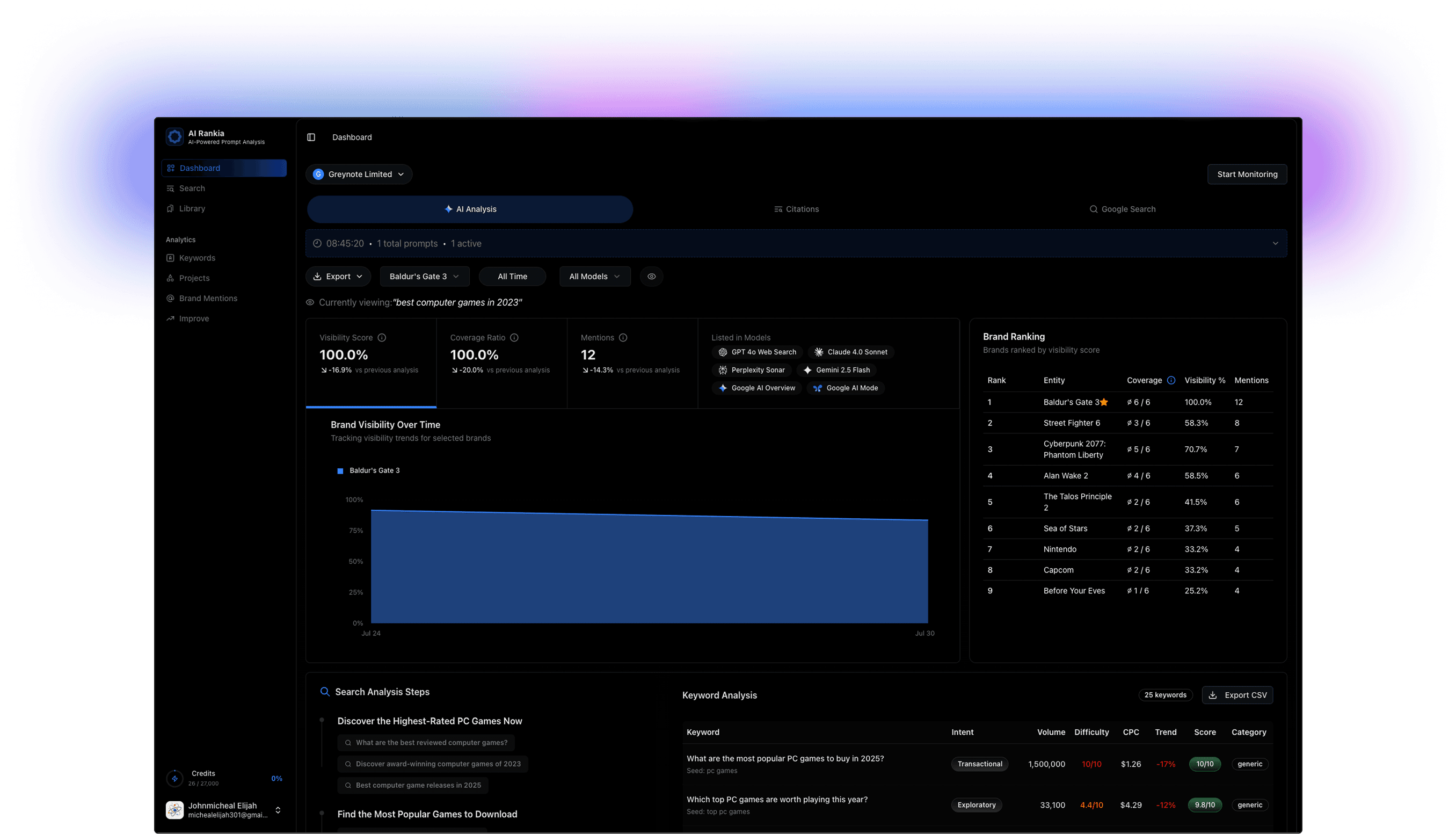
Task: Toggle the eye visibility button in filter bar
Action: pyautogui.click(x=651, y=276)
